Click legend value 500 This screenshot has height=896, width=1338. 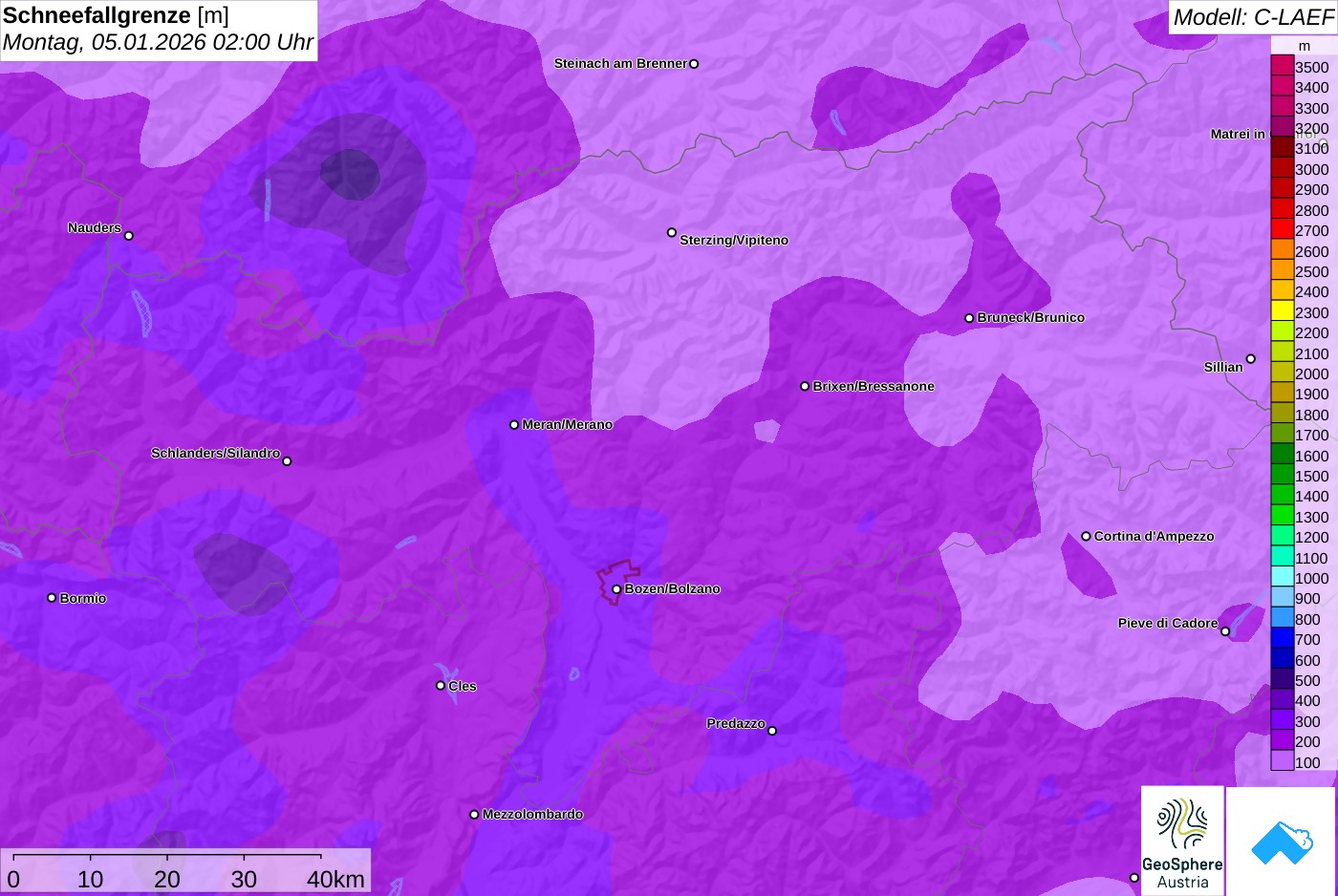pyautogui.click(x=1307, y=680)
